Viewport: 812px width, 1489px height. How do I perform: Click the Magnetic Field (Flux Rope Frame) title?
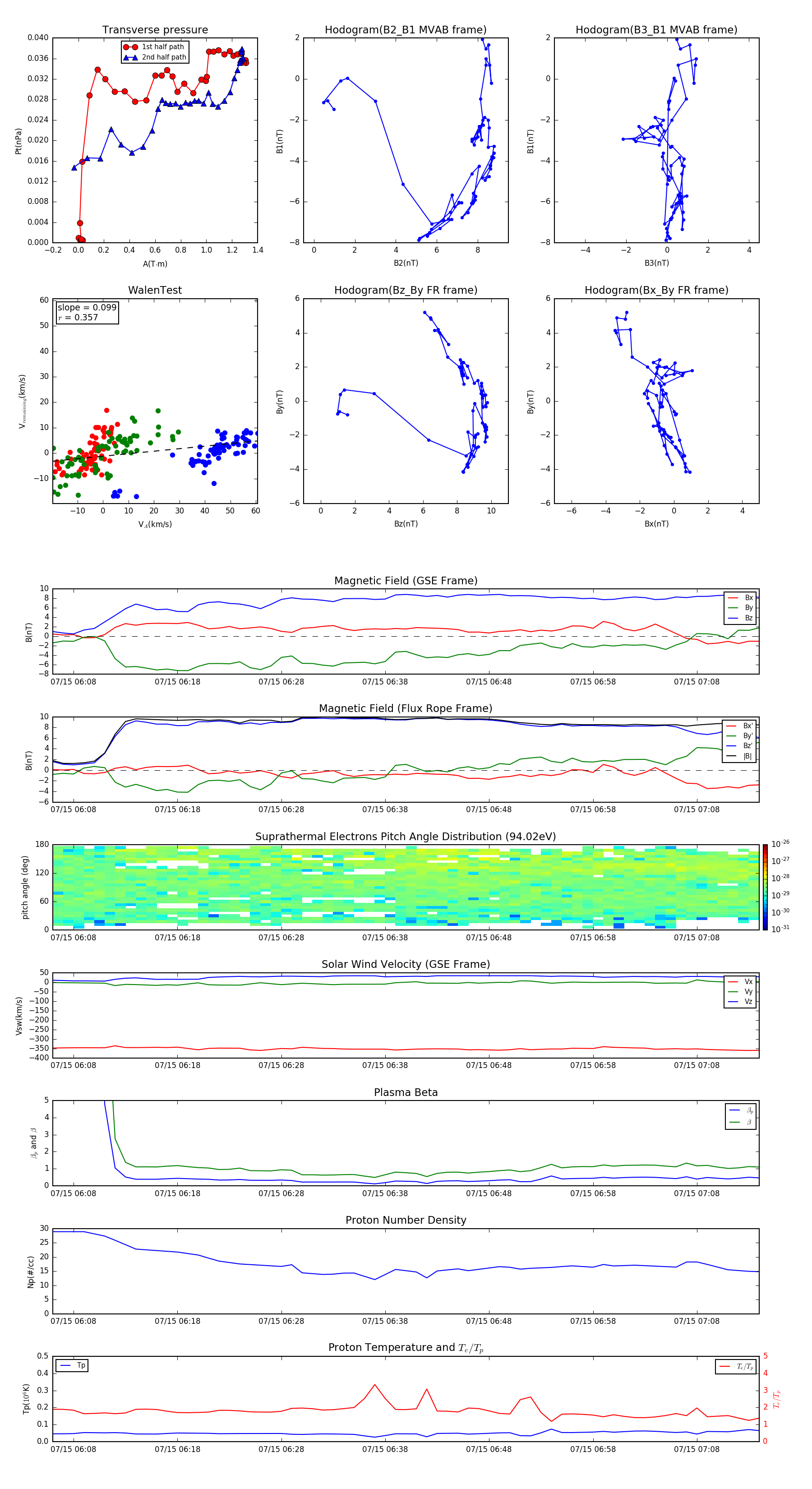pyautogui.click(x=406, y=709)
